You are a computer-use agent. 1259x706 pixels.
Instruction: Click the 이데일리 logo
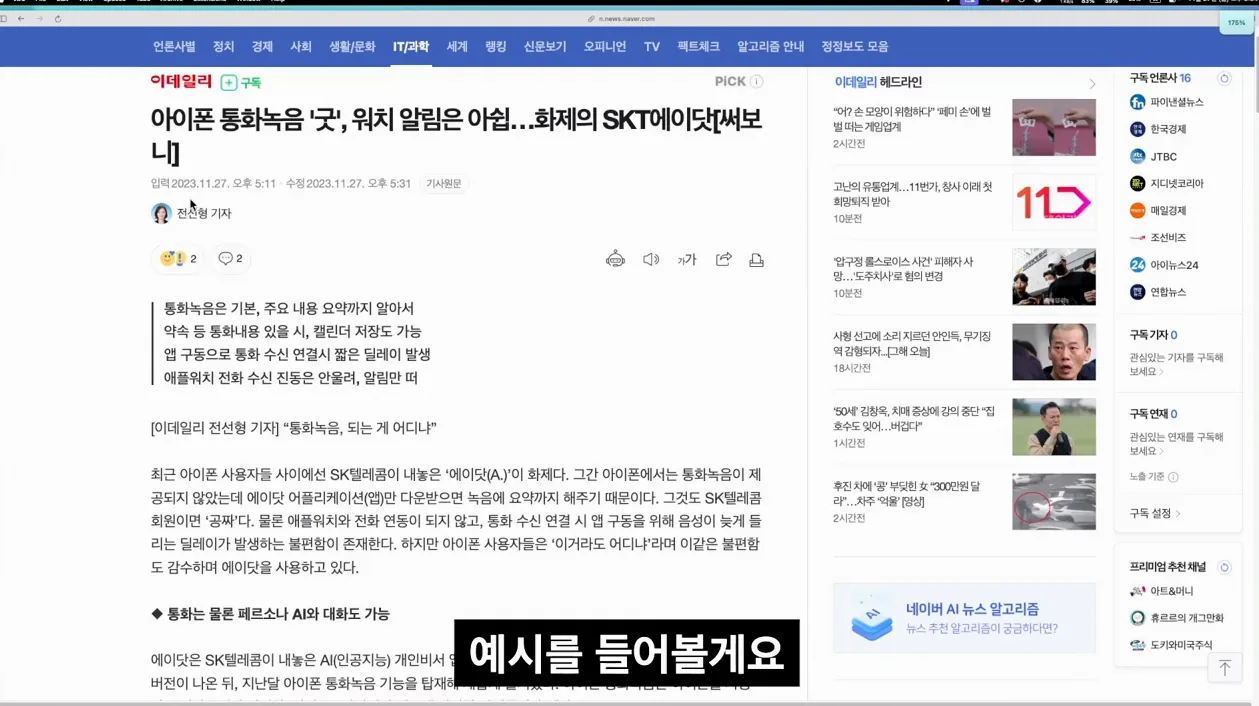coord(181,82)
